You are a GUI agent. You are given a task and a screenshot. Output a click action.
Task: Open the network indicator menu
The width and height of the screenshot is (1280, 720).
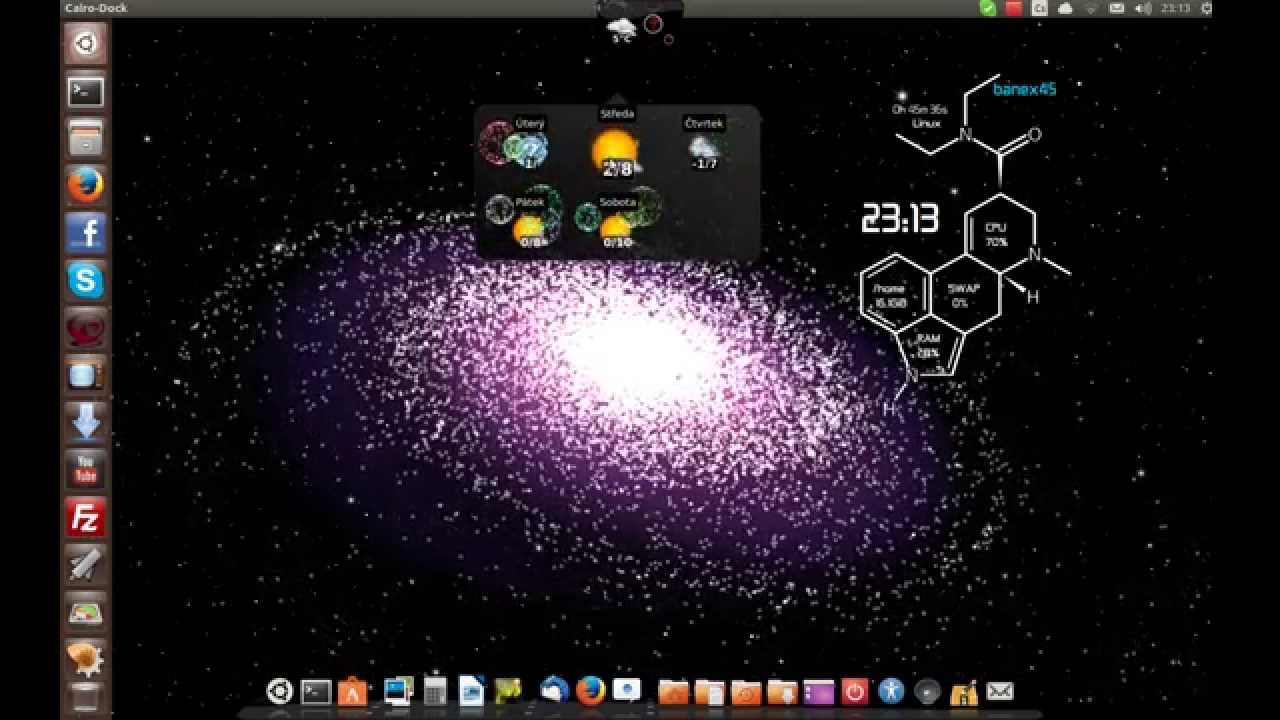[x=1092, y=8]
